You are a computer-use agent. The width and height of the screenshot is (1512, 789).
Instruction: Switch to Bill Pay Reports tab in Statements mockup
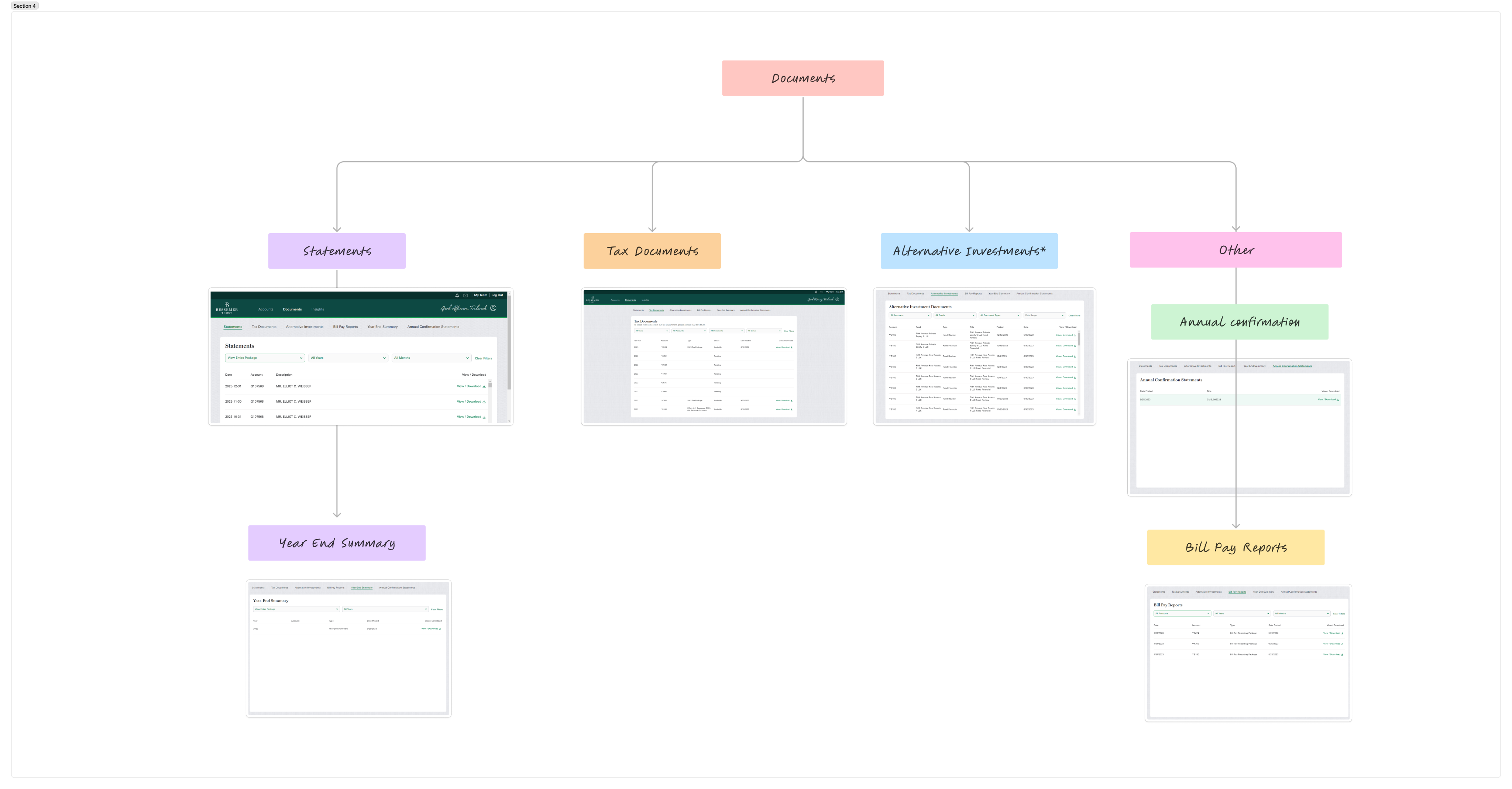345,327
